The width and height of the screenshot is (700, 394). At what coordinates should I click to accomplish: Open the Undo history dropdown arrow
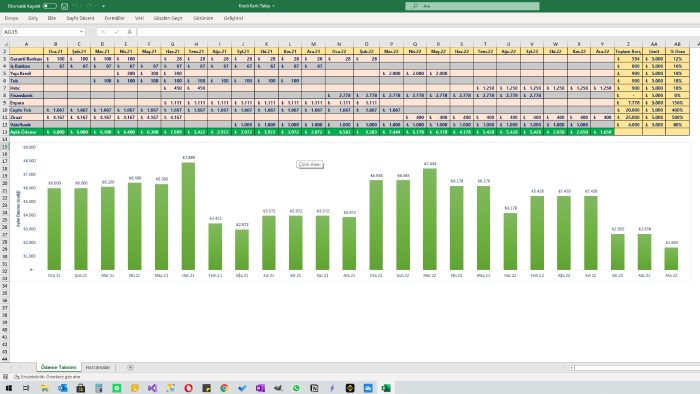click(x=81, y=6)
